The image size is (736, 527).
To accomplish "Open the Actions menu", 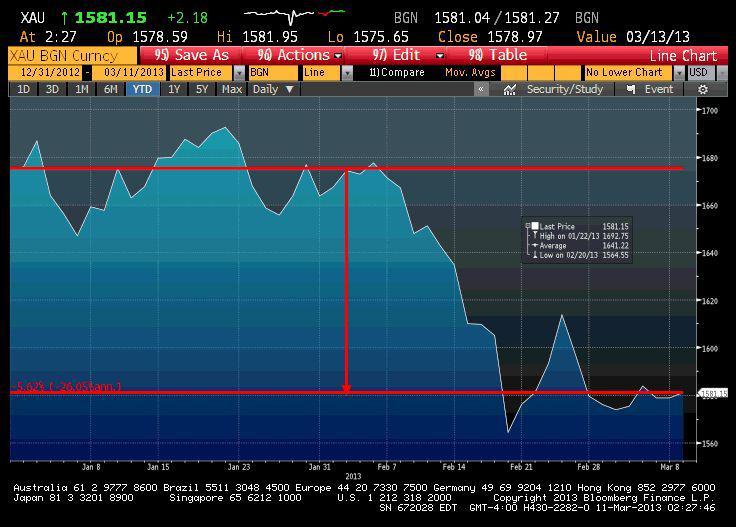I will tap(300, 55).
